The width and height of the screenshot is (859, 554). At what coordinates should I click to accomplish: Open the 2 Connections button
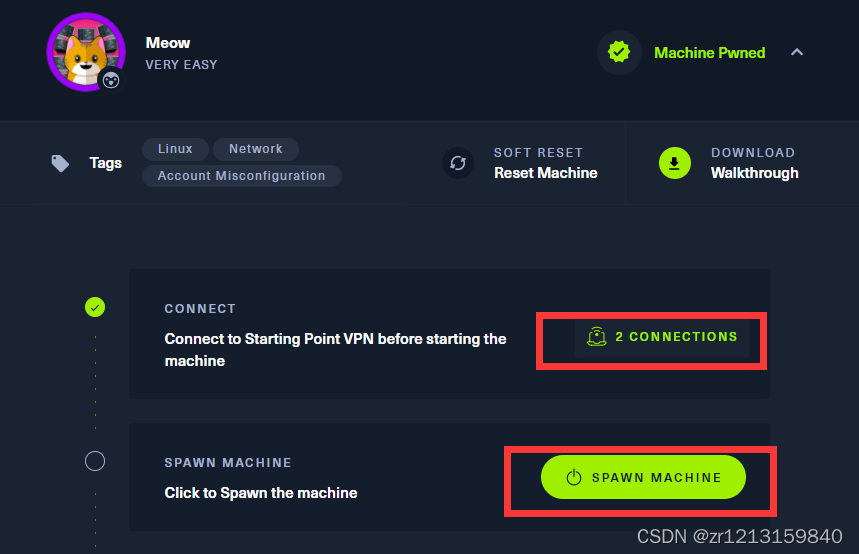click(x=662, y=336)
